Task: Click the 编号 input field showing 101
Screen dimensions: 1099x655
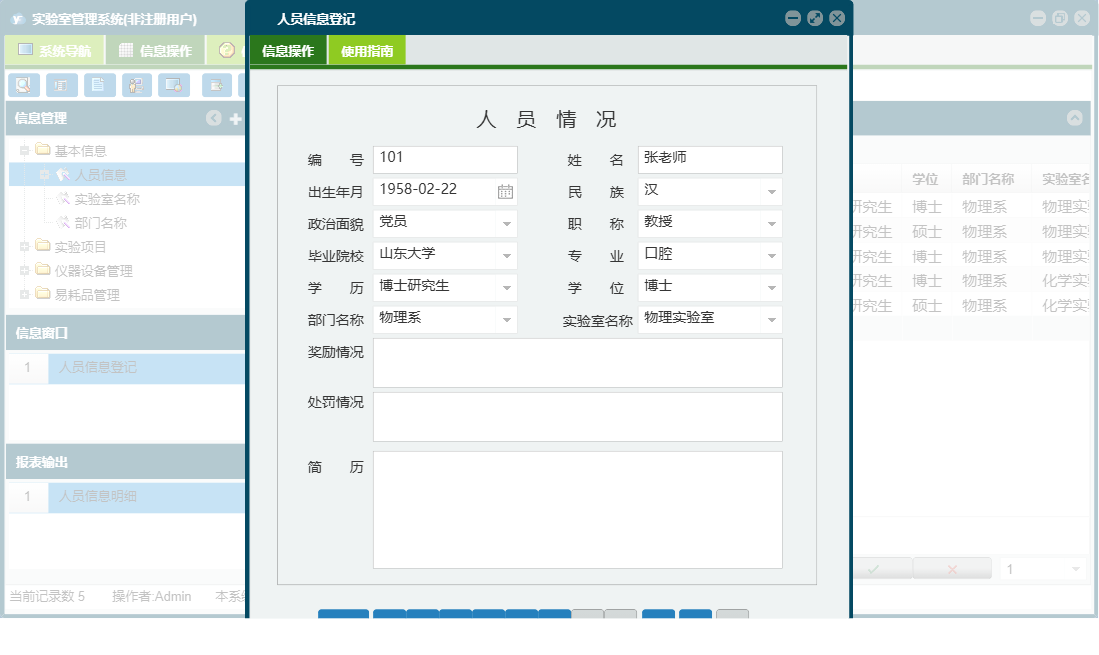Action: tap(444, 159)
